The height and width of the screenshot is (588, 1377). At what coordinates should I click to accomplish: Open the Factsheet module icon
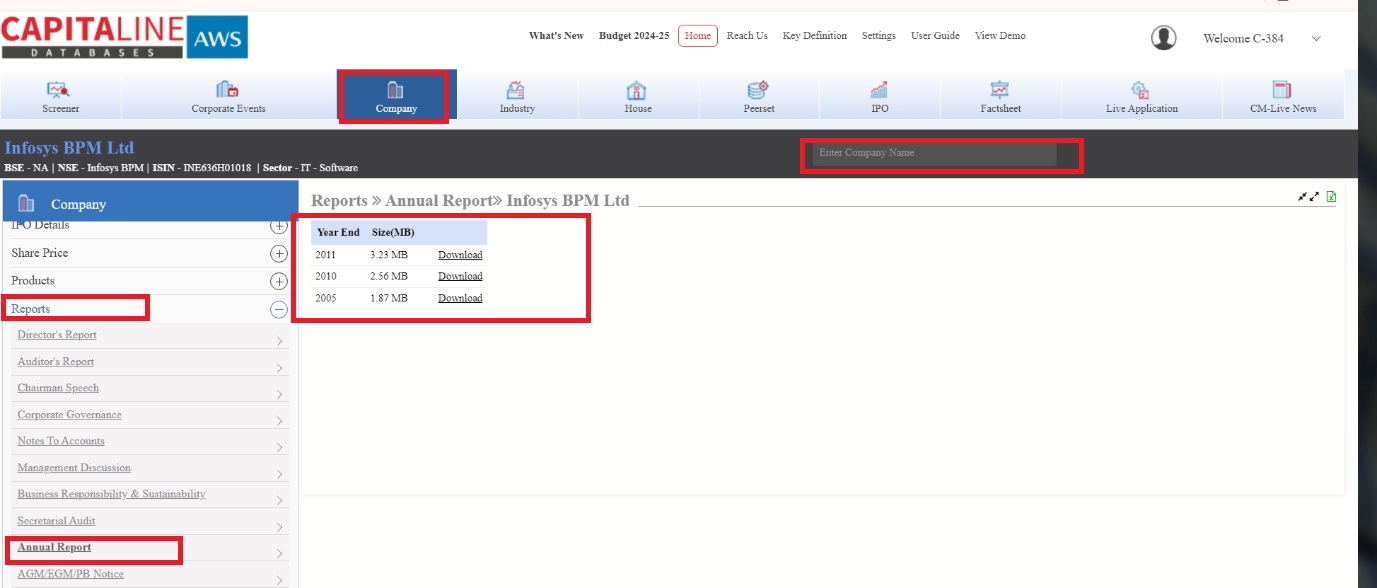coord(1000,90)
